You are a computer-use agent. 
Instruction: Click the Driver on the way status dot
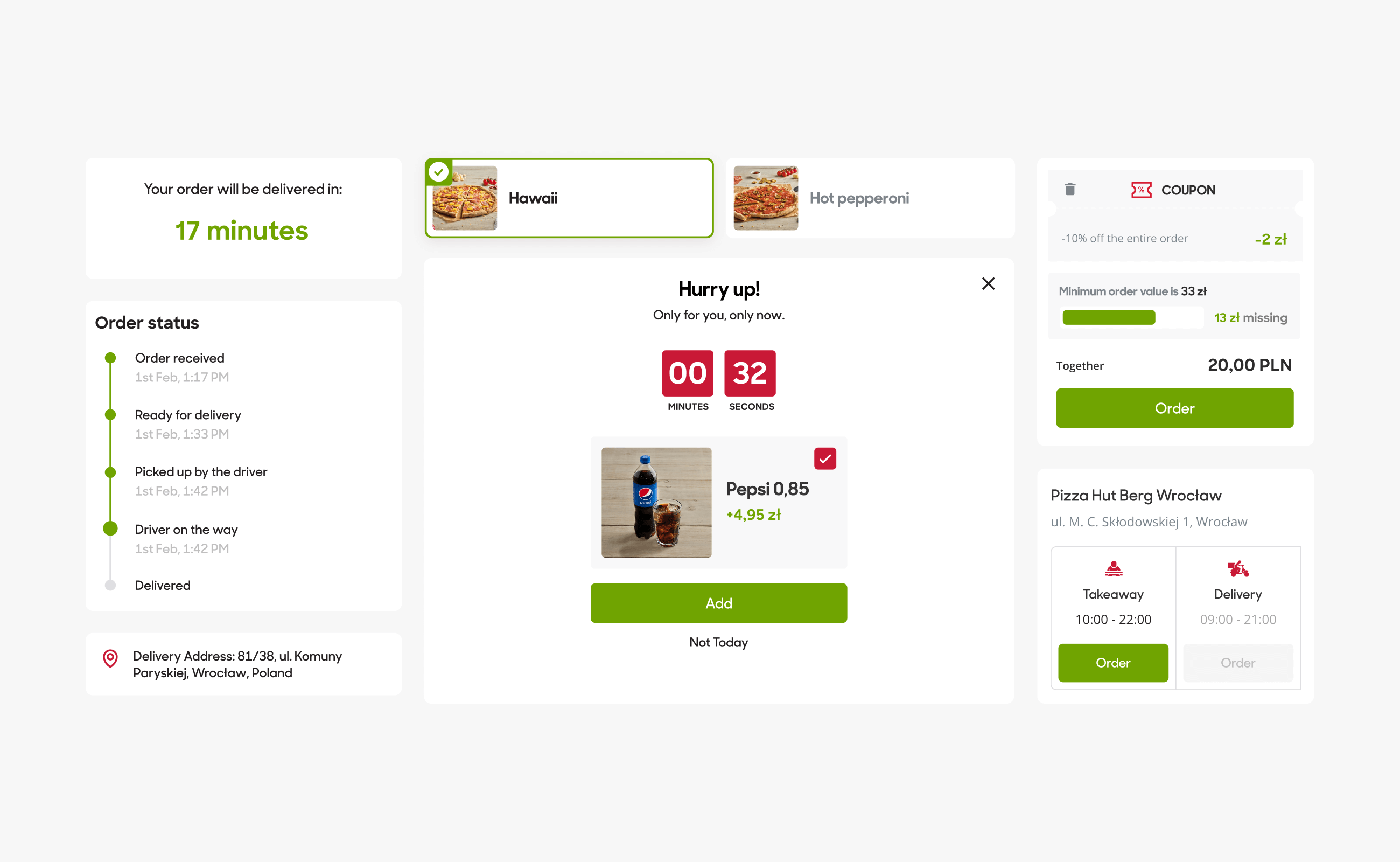[x=110, y=529]
